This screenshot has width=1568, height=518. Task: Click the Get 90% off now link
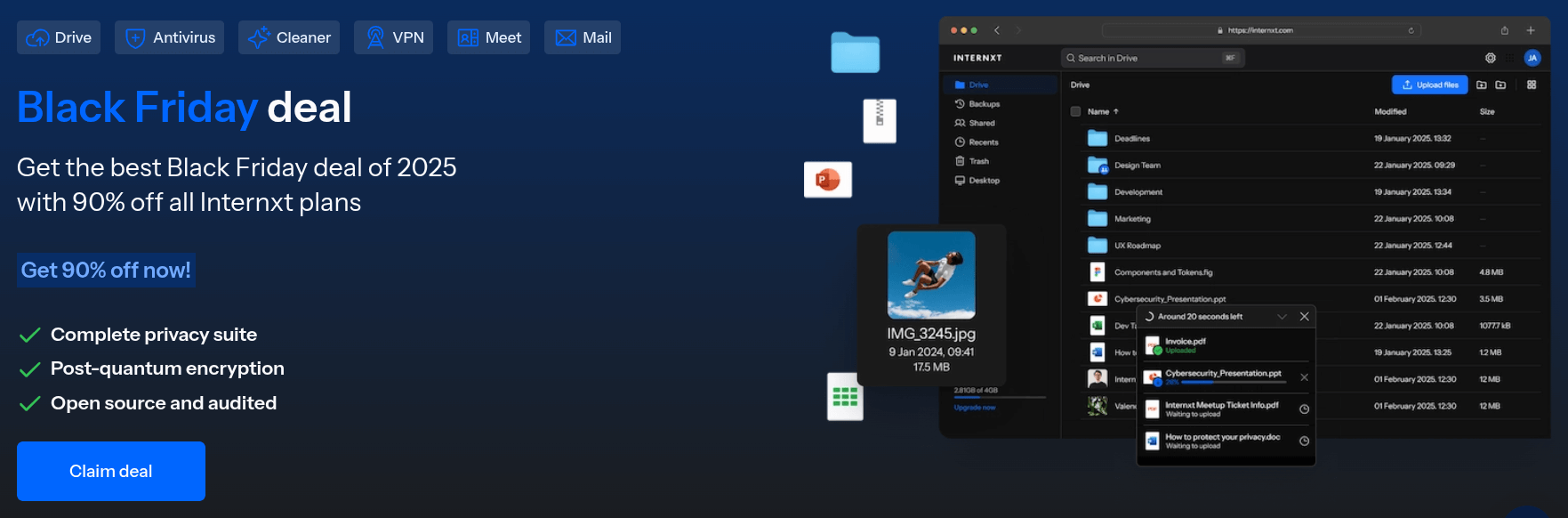pyautogui.click(x=106, y=270)
